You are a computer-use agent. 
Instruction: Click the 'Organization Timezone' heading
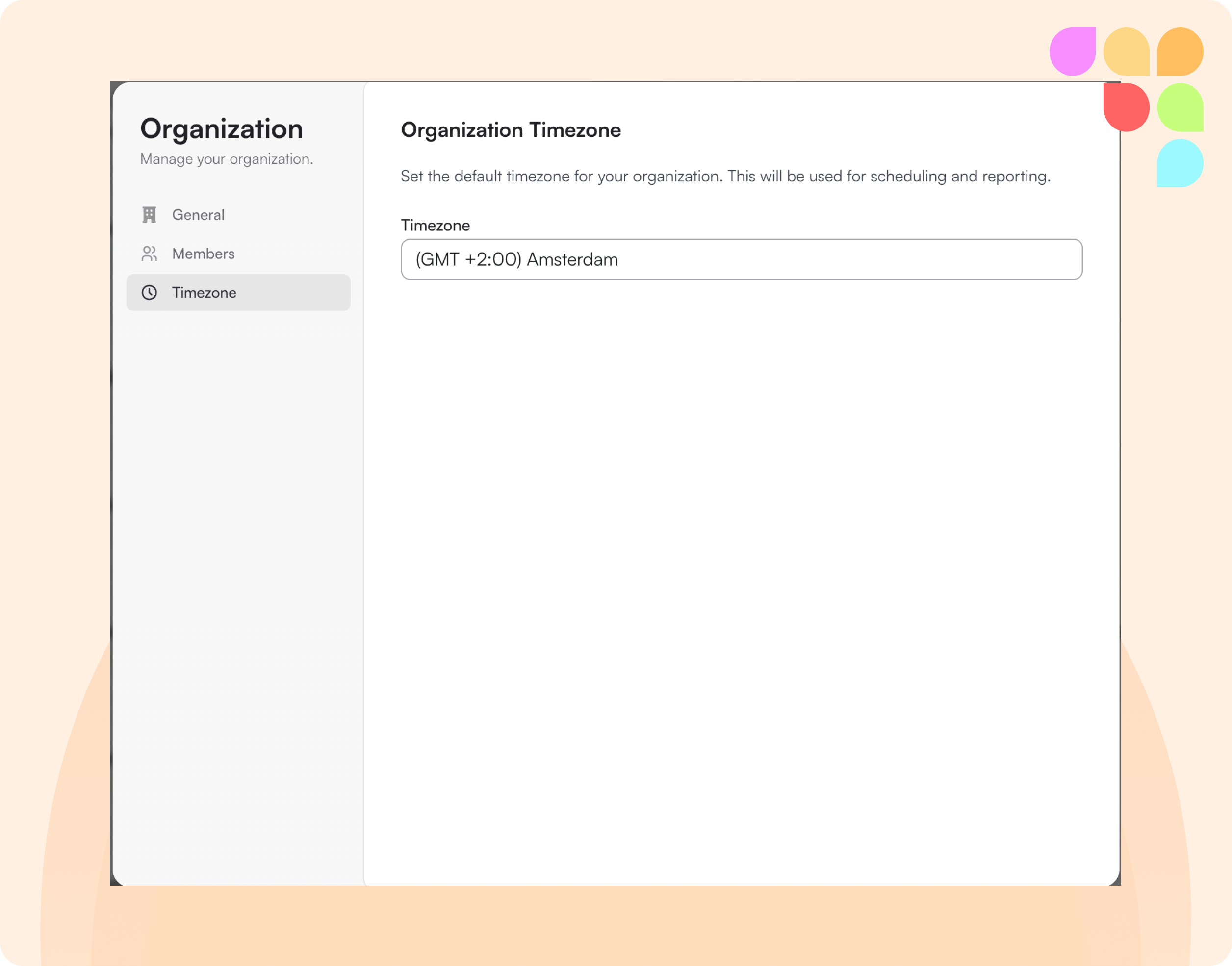coord(510,130)
